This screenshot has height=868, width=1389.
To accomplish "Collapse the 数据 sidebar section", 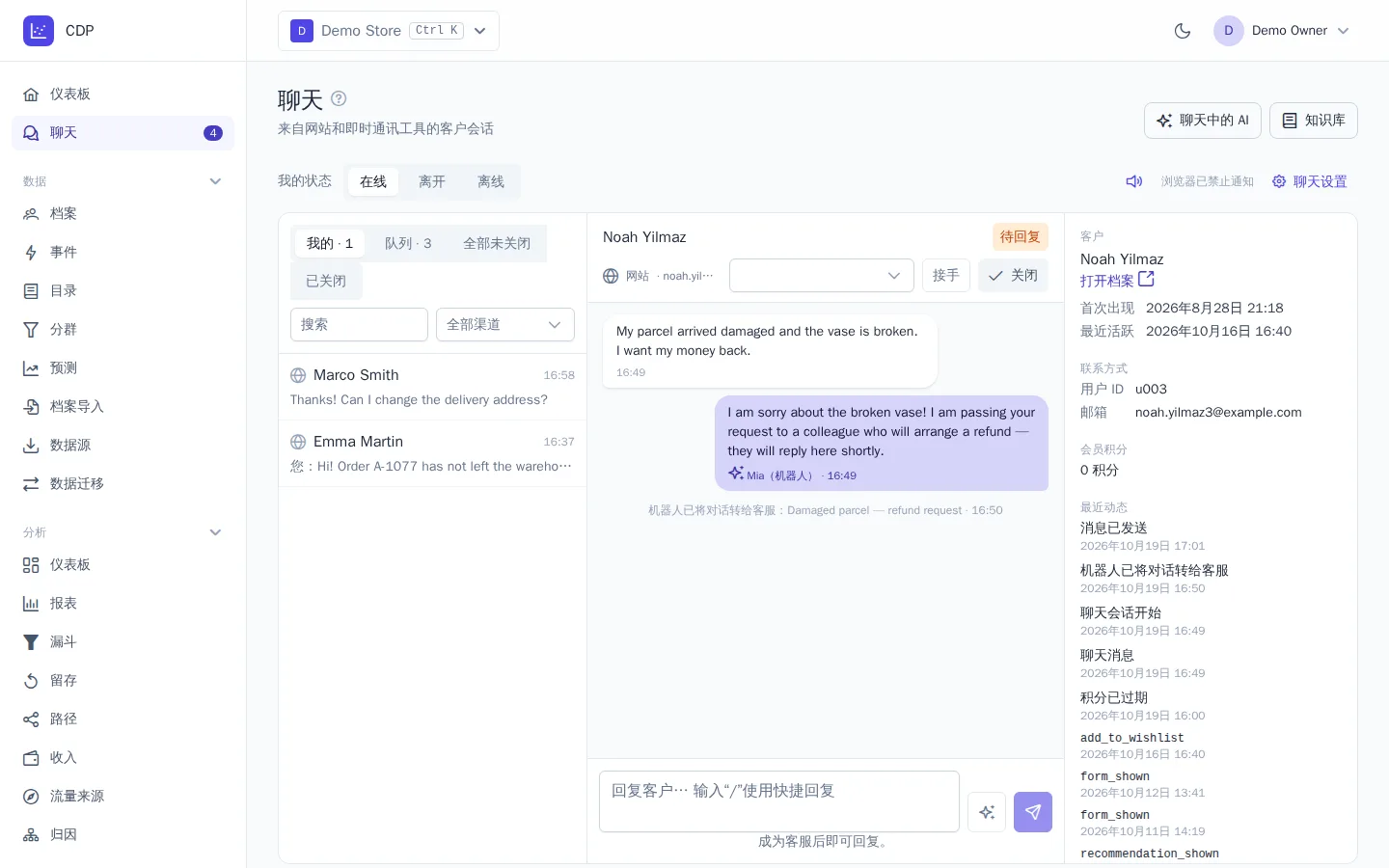I will click(215, 181).
